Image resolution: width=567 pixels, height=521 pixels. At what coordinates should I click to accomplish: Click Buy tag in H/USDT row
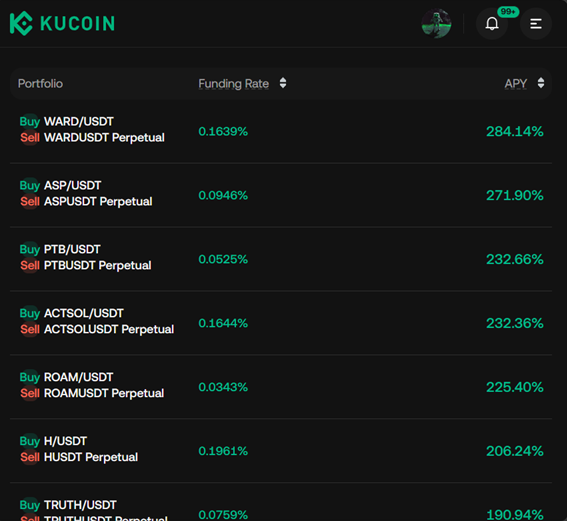pyautogui.click(x=30, y=441)
